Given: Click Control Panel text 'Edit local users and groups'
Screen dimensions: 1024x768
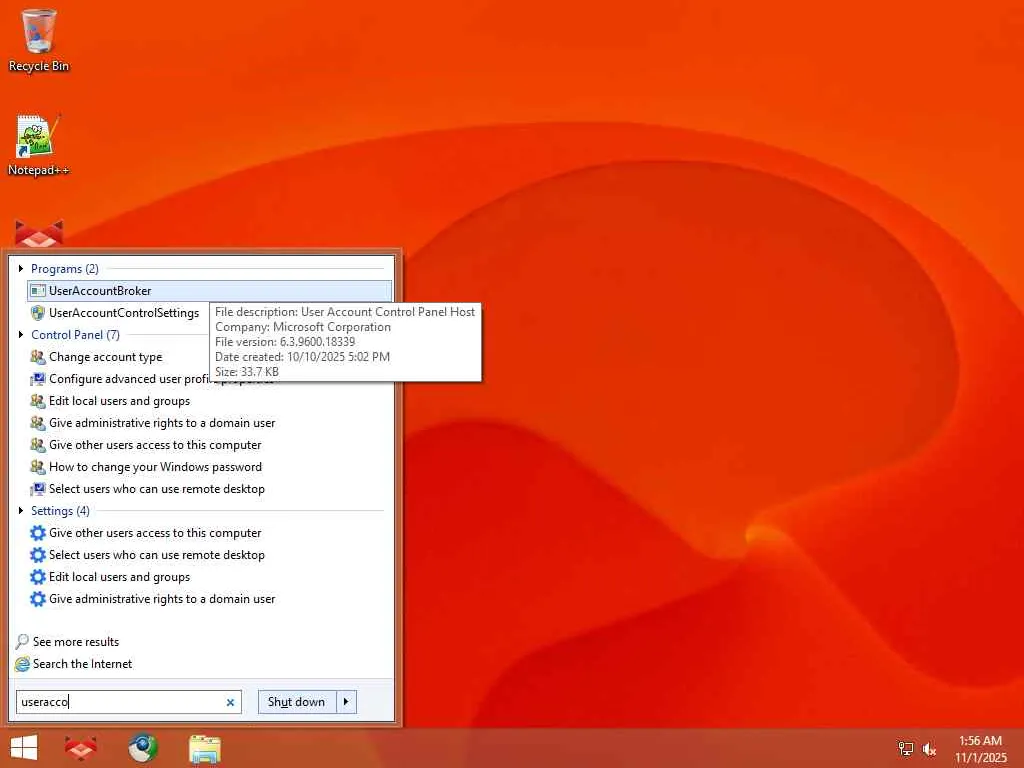Looking at the screenshot, I should [x=120, y=401].
